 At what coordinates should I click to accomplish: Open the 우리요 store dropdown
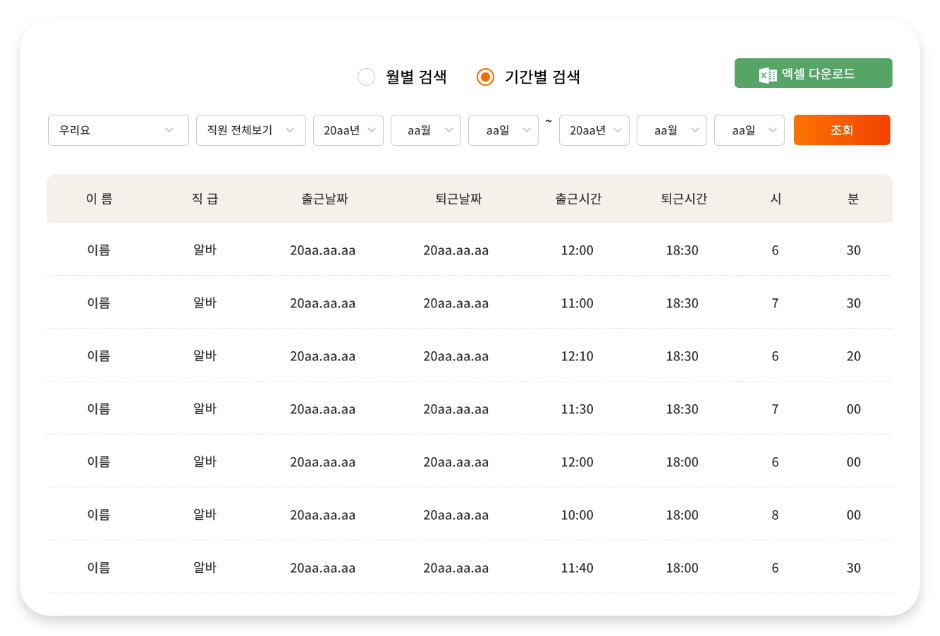coord(118,130)
